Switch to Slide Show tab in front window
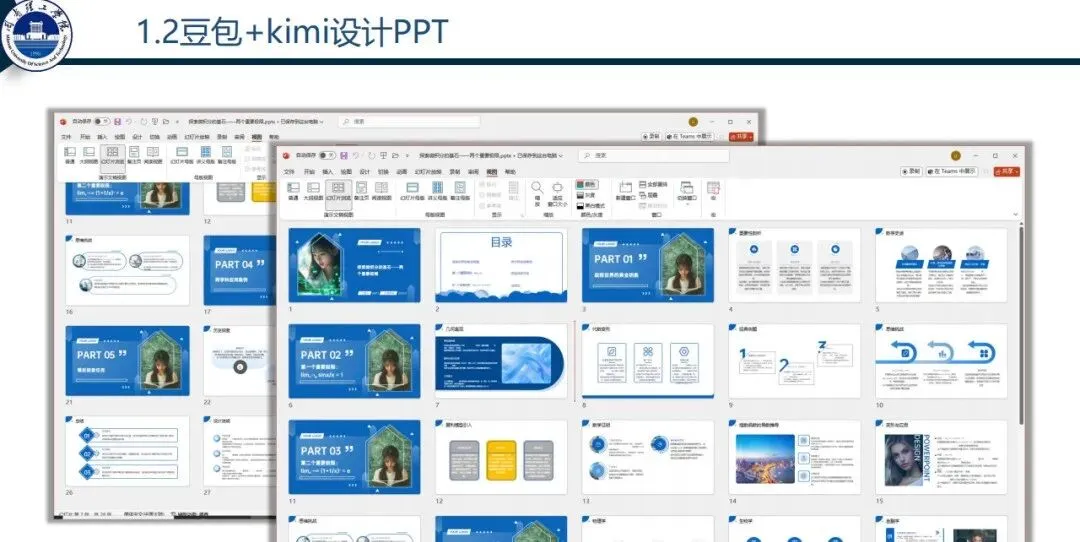Screen dimensions: 1080x542 tap(426, 172)
